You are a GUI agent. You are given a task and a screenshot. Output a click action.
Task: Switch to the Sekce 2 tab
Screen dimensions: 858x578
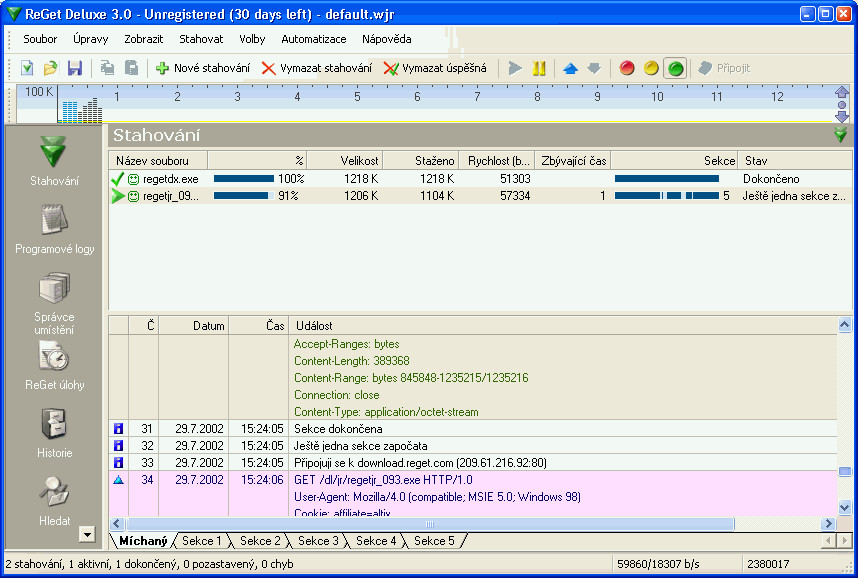pos(260,541)
